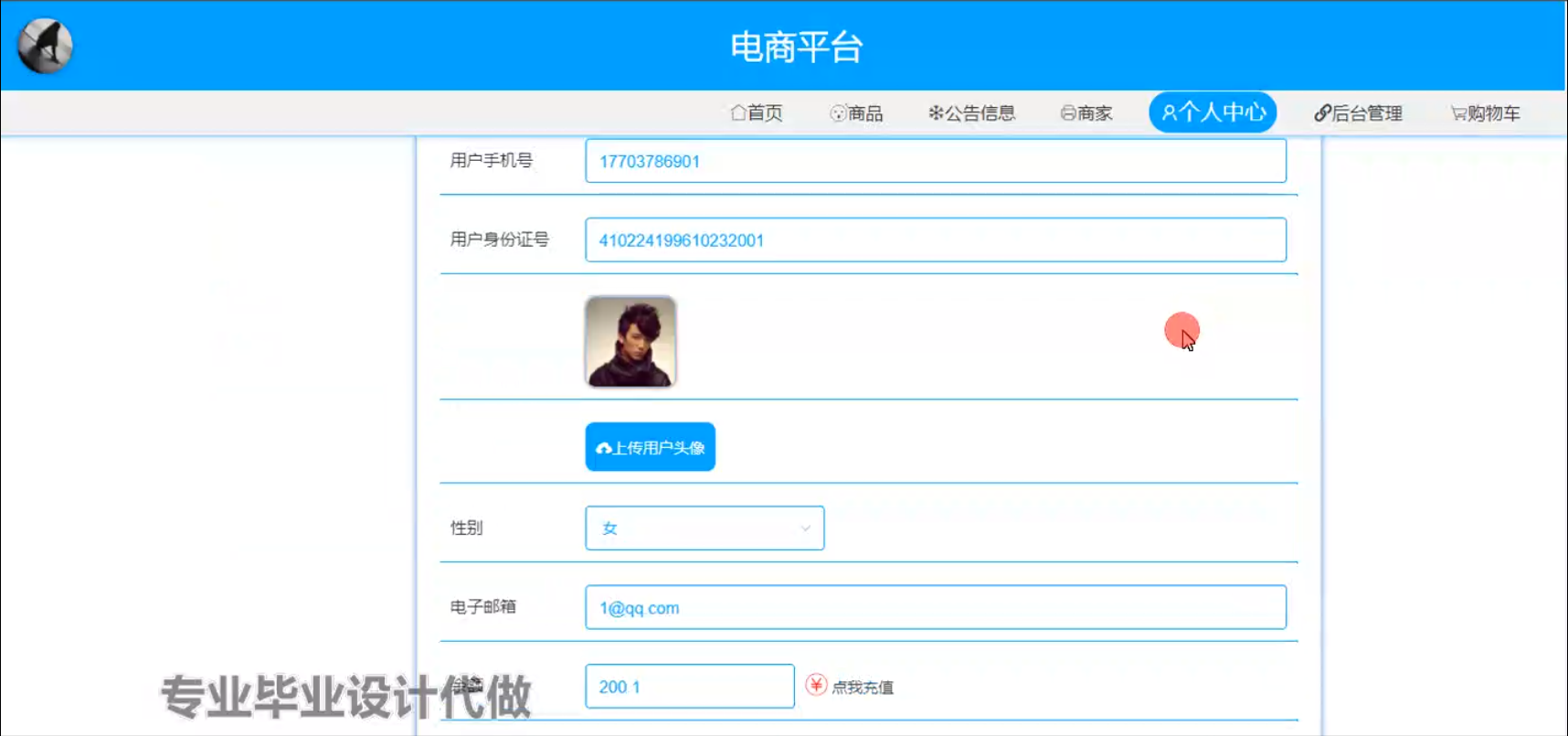Viewport: 1568px width, 736px height.
Task: Click the 性别 label text
Action: click(466, 528)
